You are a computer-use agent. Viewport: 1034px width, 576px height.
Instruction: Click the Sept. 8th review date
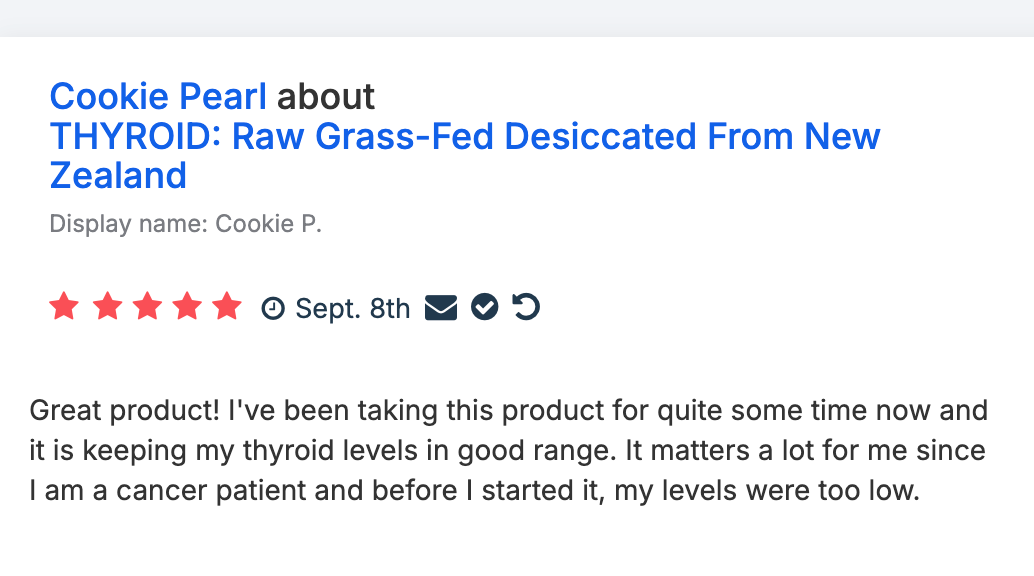(352, 309)
